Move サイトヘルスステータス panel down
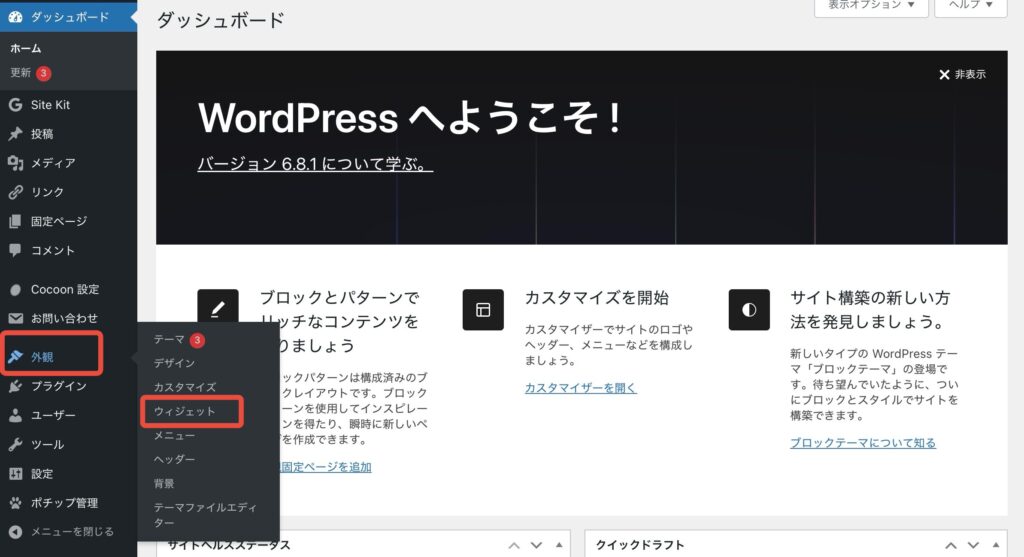This screenshot has width=1024, height=557. coord(536,545)
